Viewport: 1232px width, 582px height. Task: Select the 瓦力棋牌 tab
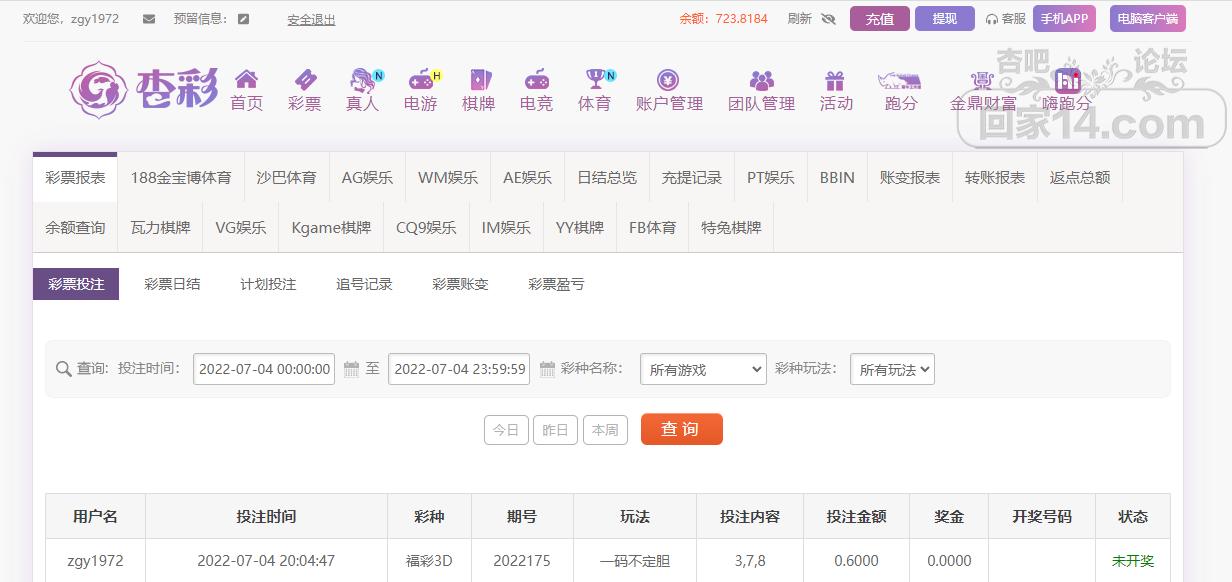[160, 228]
